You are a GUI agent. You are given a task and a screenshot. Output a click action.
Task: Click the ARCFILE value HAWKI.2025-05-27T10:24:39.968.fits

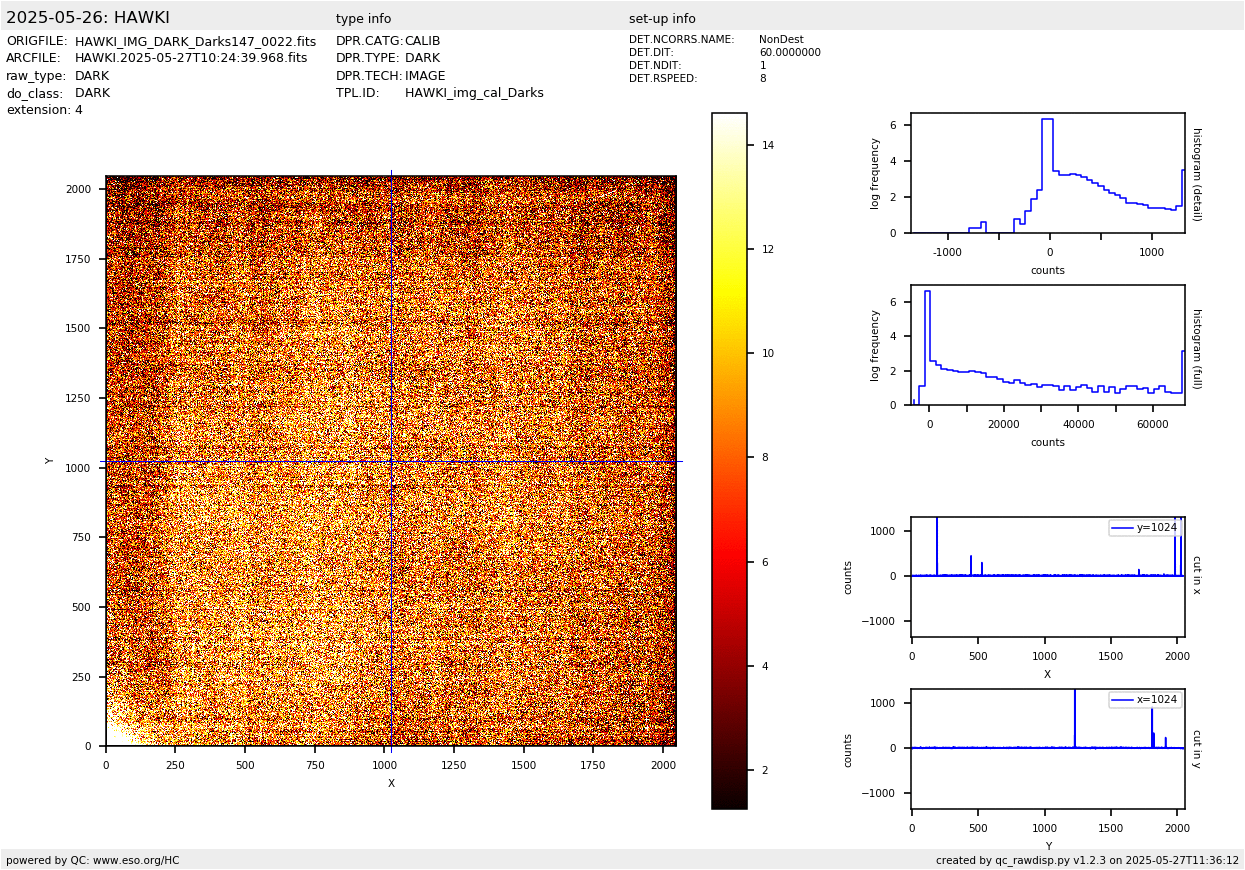pyautogui.click(x=191, y=59)
